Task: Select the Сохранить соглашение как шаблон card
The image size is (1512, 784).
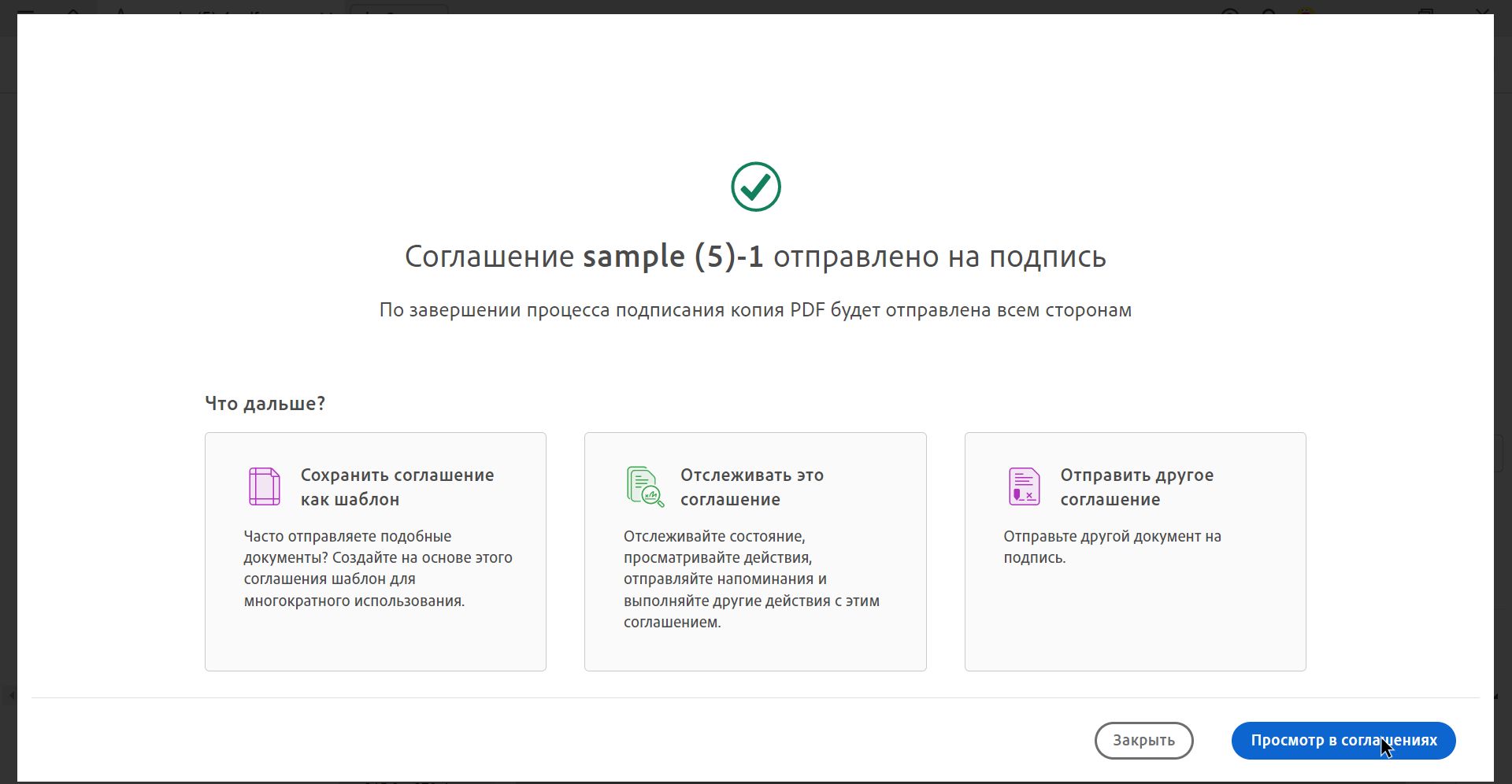Action: click(x=375, y=551)
